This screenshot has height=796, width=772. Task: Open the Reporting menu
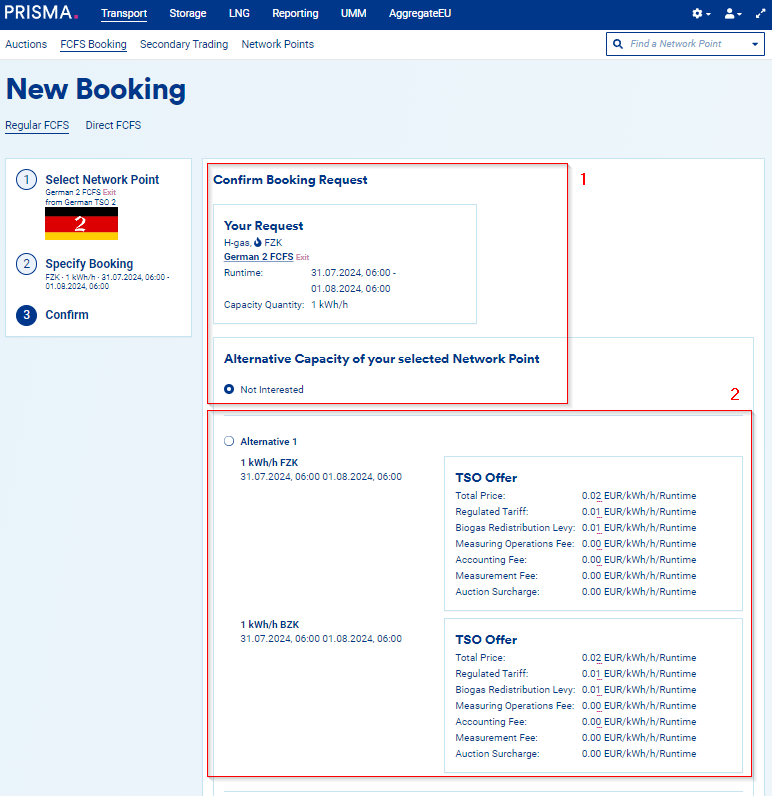(x=295, y=14)
